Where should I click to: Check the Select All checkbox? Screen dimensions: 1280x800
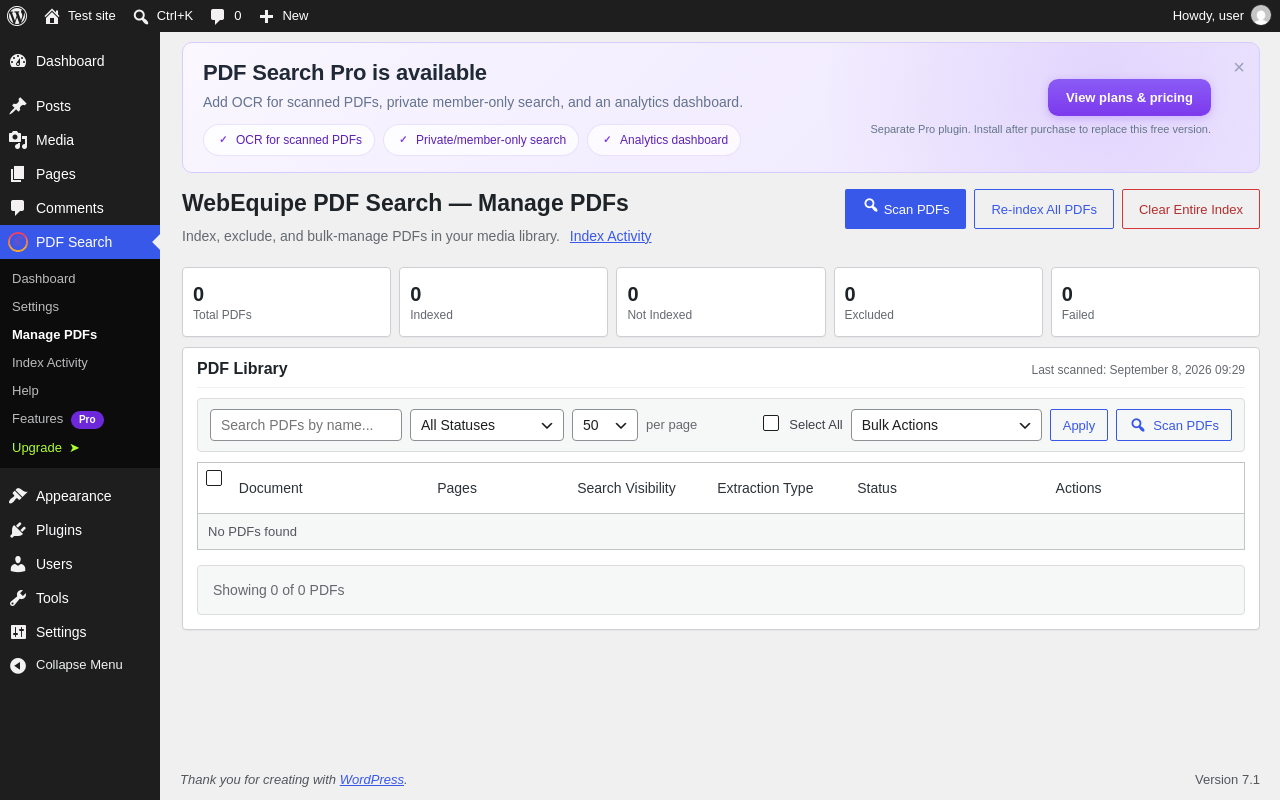tap(771, 423)
